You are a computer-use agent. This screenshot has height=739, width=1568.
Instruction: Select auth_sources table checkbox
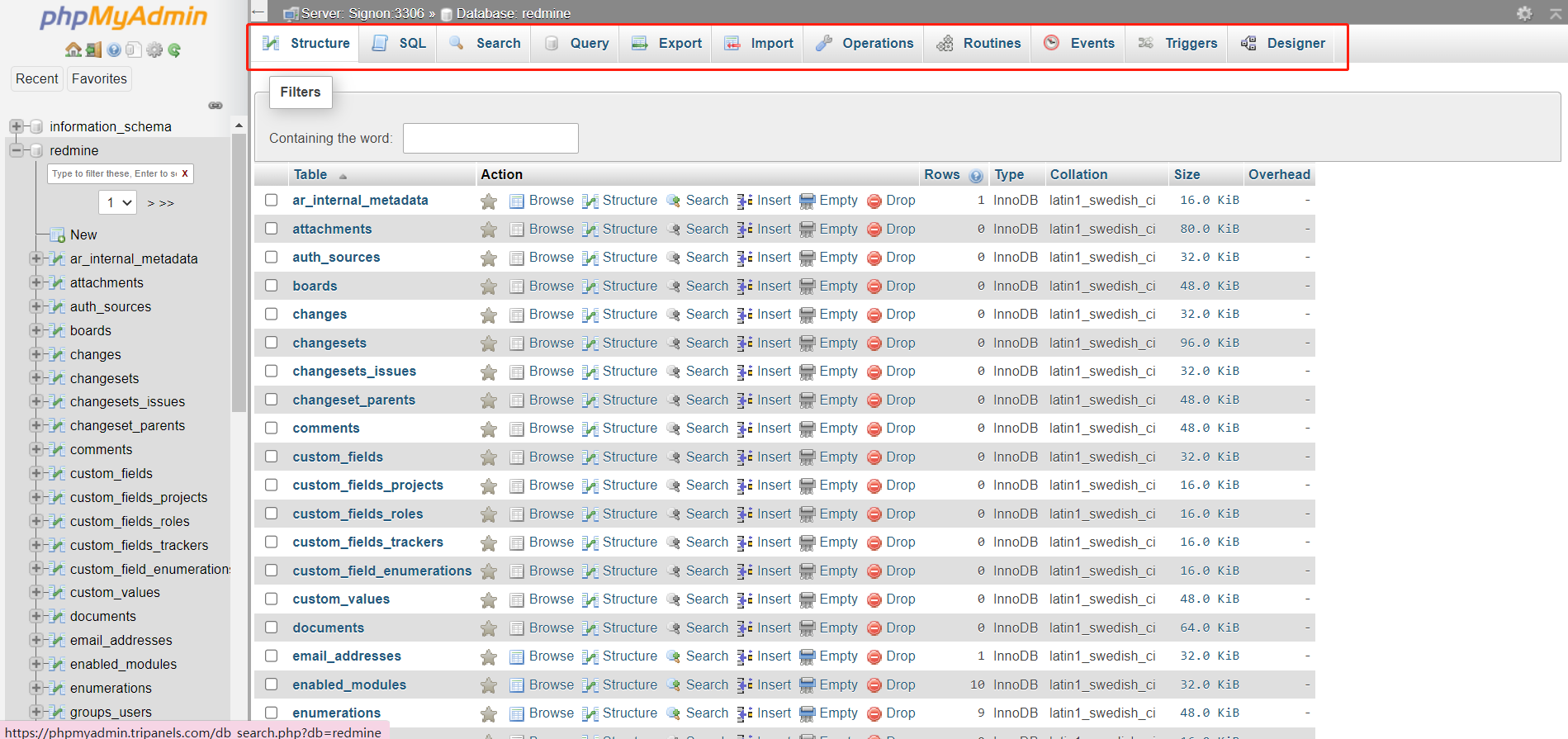pos(271,257)
